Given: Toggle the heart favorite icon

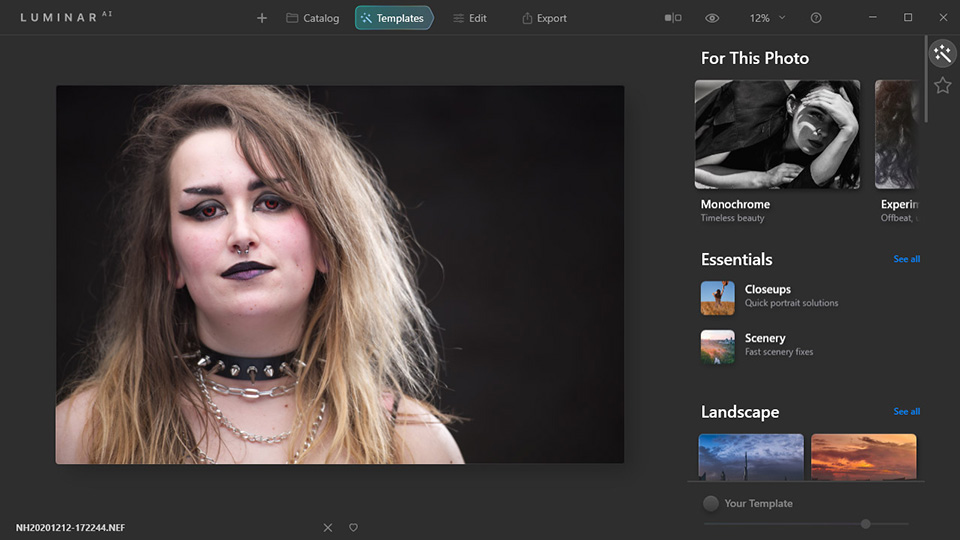Looking at the screenshot, I should tap(353, 527).
